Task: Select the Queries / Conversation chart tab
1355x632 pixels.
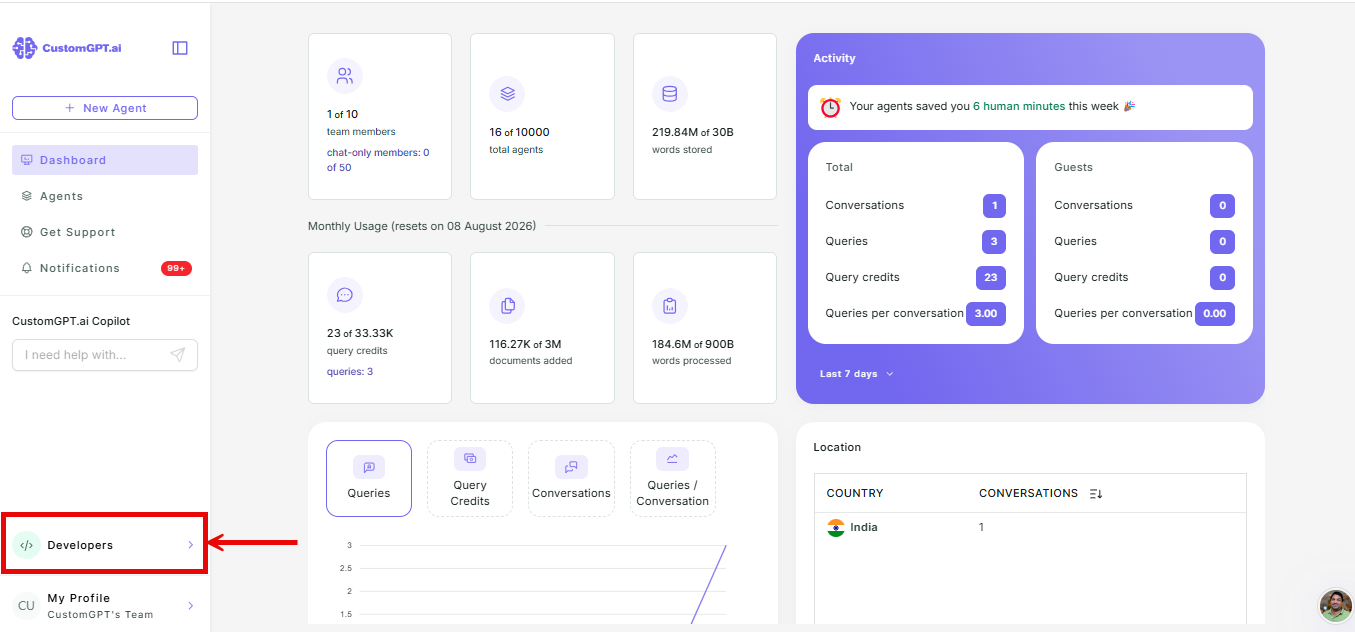Action: coord(672,478)
